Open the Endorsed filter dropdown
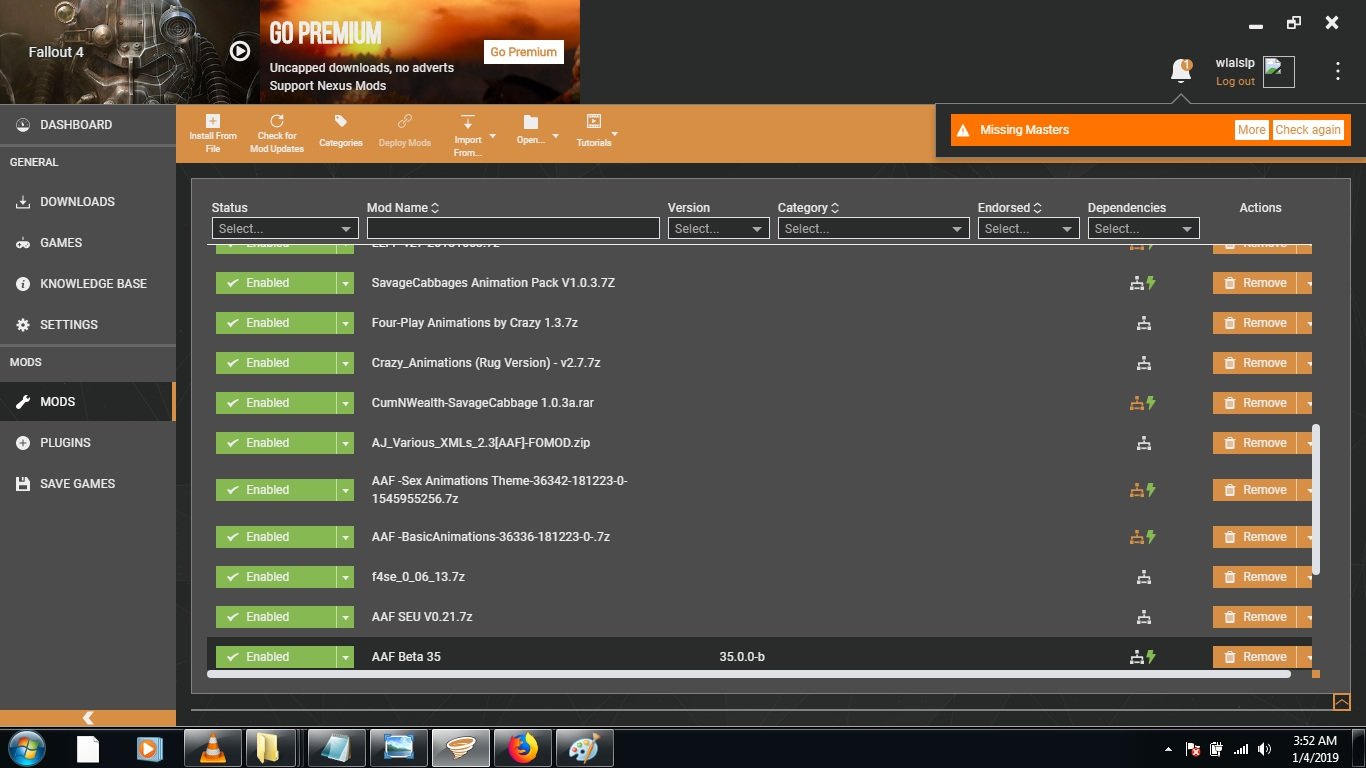This screenshot has height=768, width=1366. pyautogui.click(x=1028, y=229)
